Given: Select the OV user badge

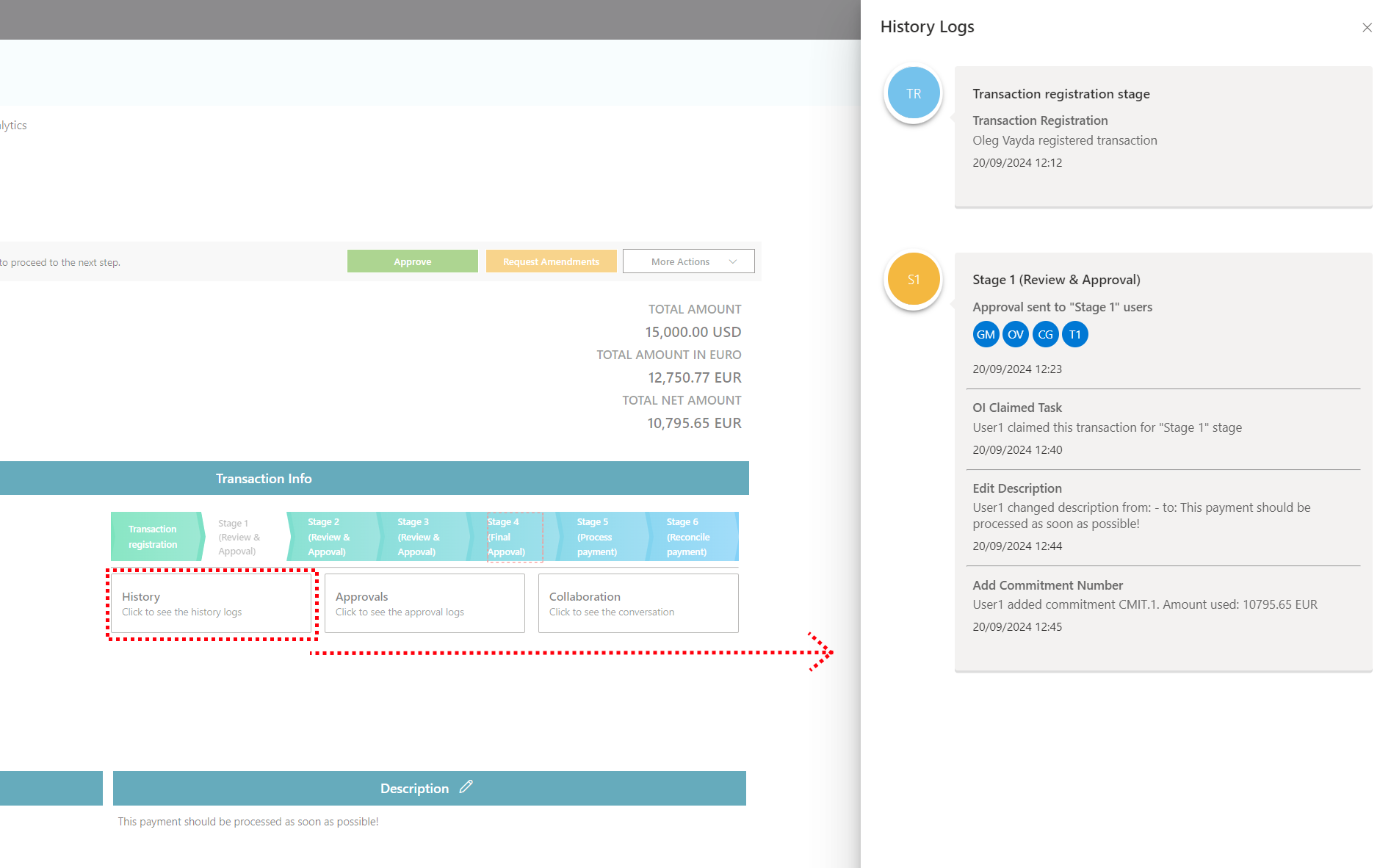Looking at the screenshot, I should pyautogui.click(x=1015, y=335).
